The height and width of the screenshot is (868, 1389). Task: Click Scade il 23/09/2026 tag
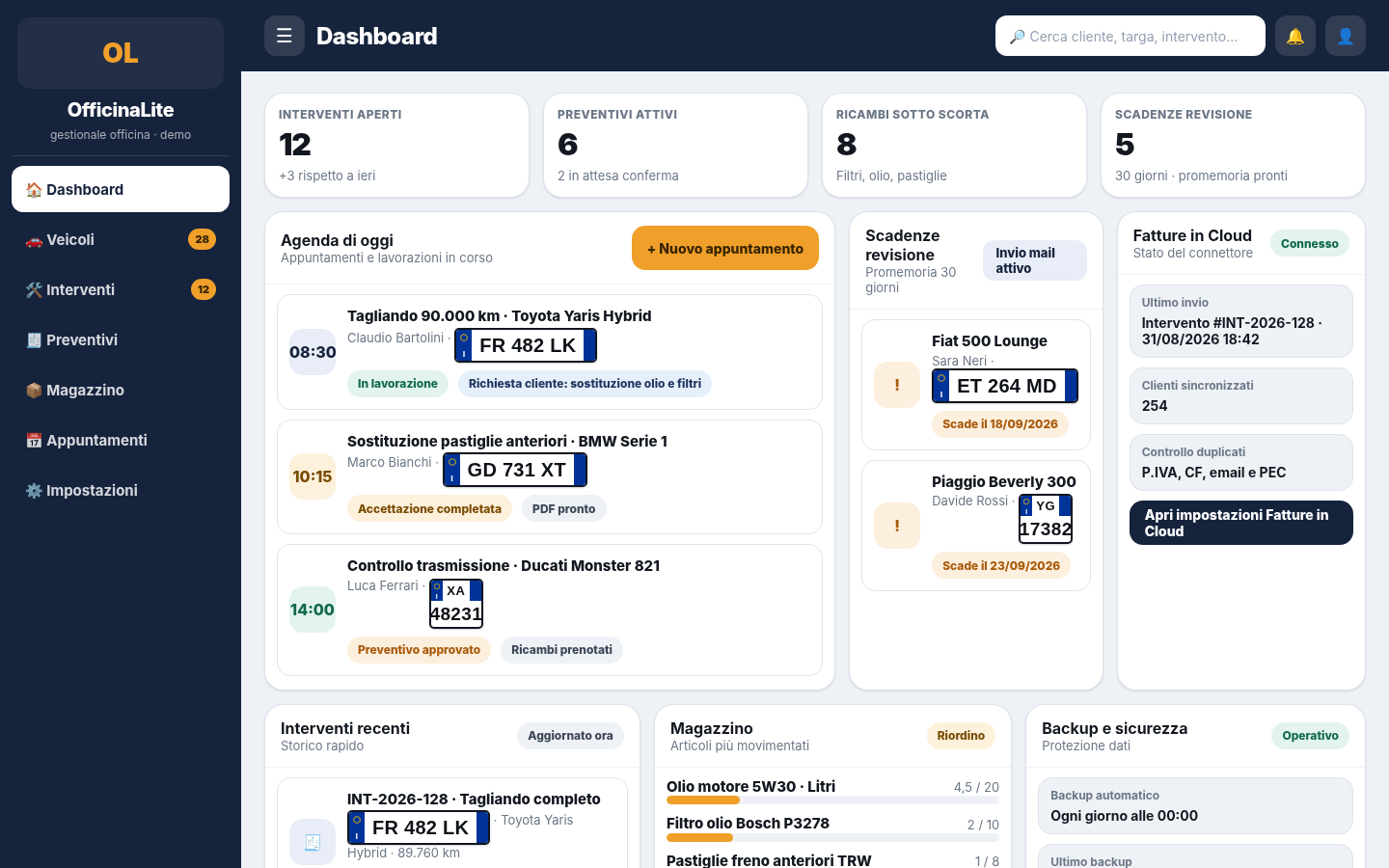point(1001,565)
